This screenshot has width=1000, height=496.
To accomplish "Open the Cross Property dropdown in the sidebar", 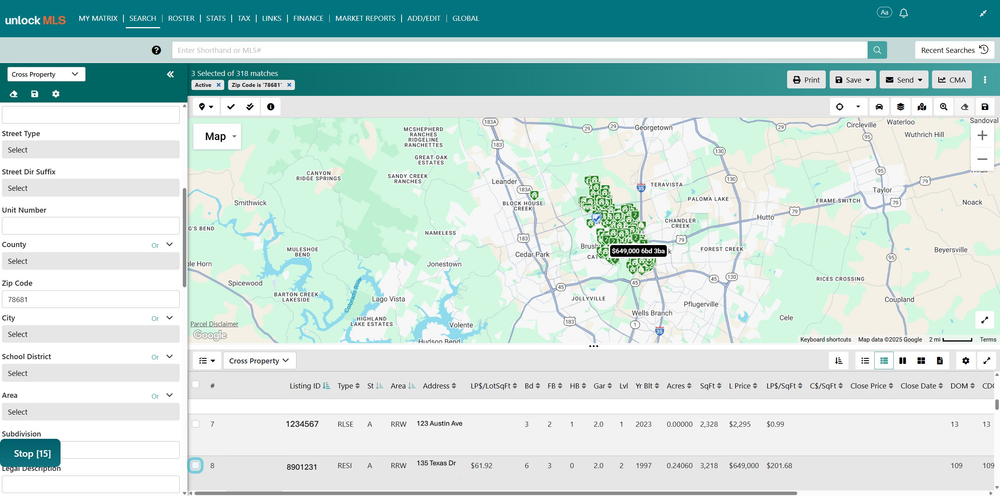I will tap(46, 75).
